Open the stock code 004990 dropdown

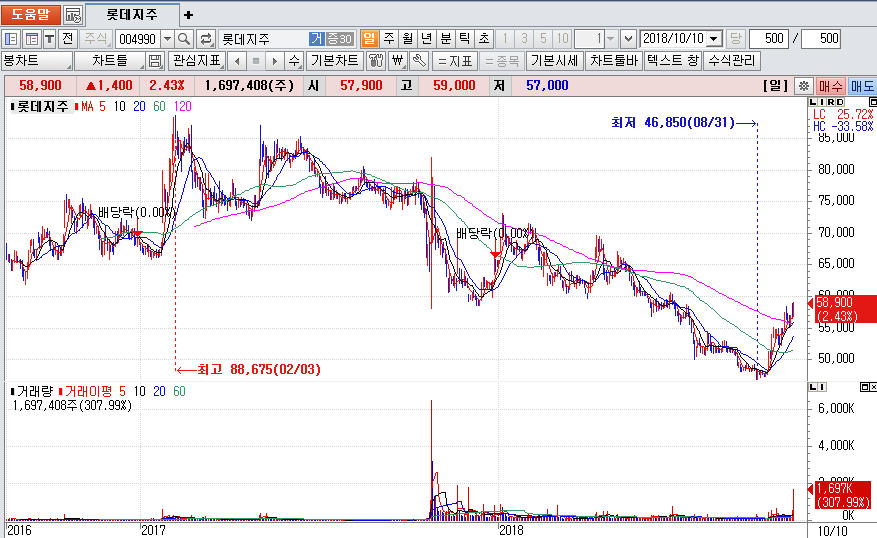(x=167, y=38)
